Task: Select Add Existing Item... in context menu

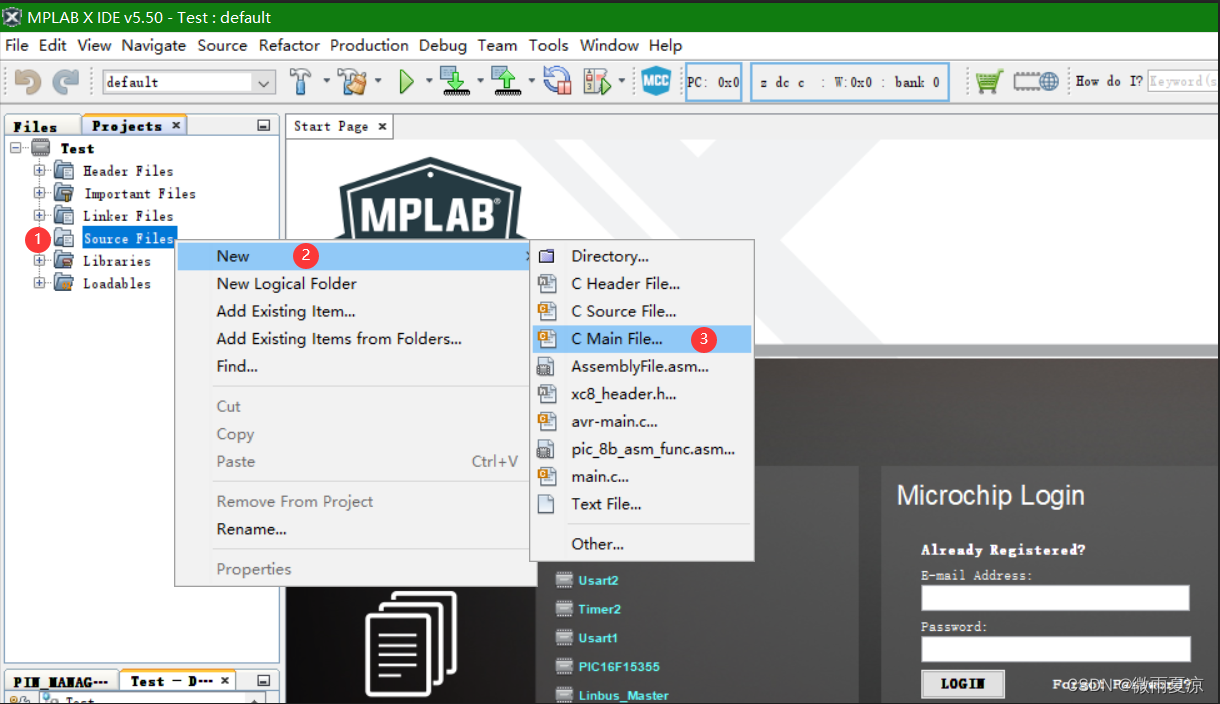Action: point(356,311)
